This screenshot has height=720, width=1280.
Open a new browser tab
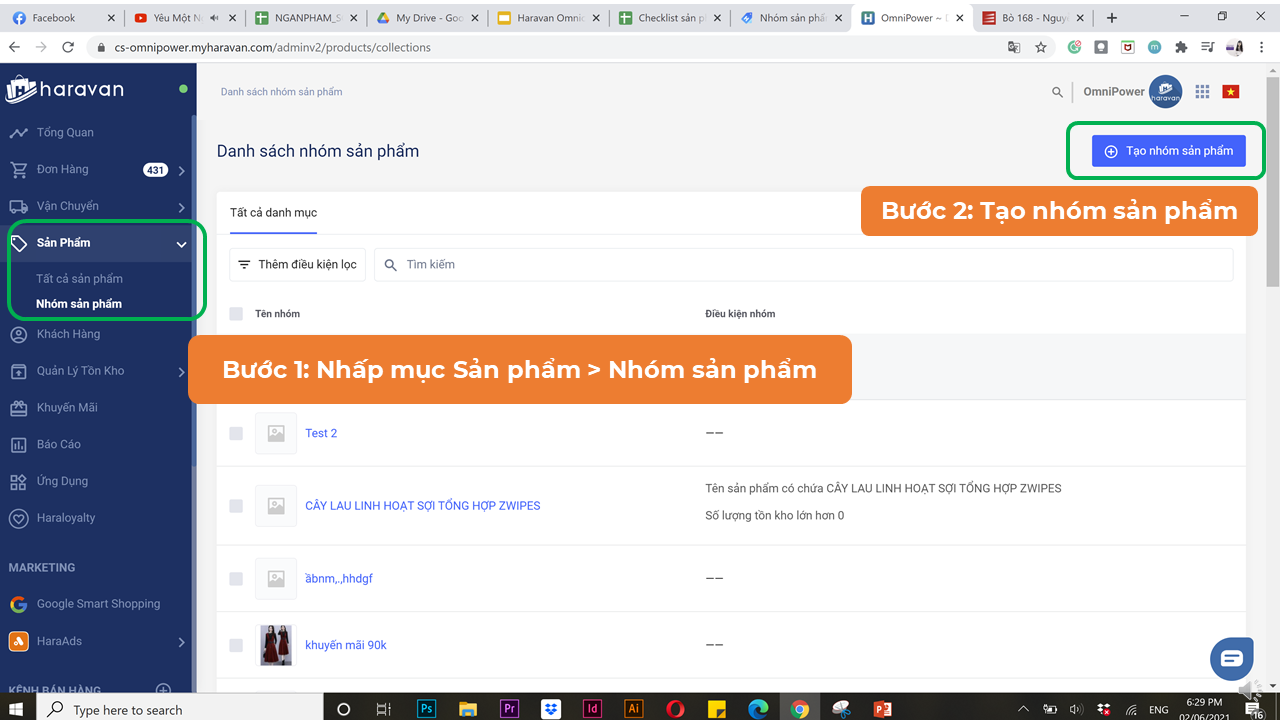1112,18
